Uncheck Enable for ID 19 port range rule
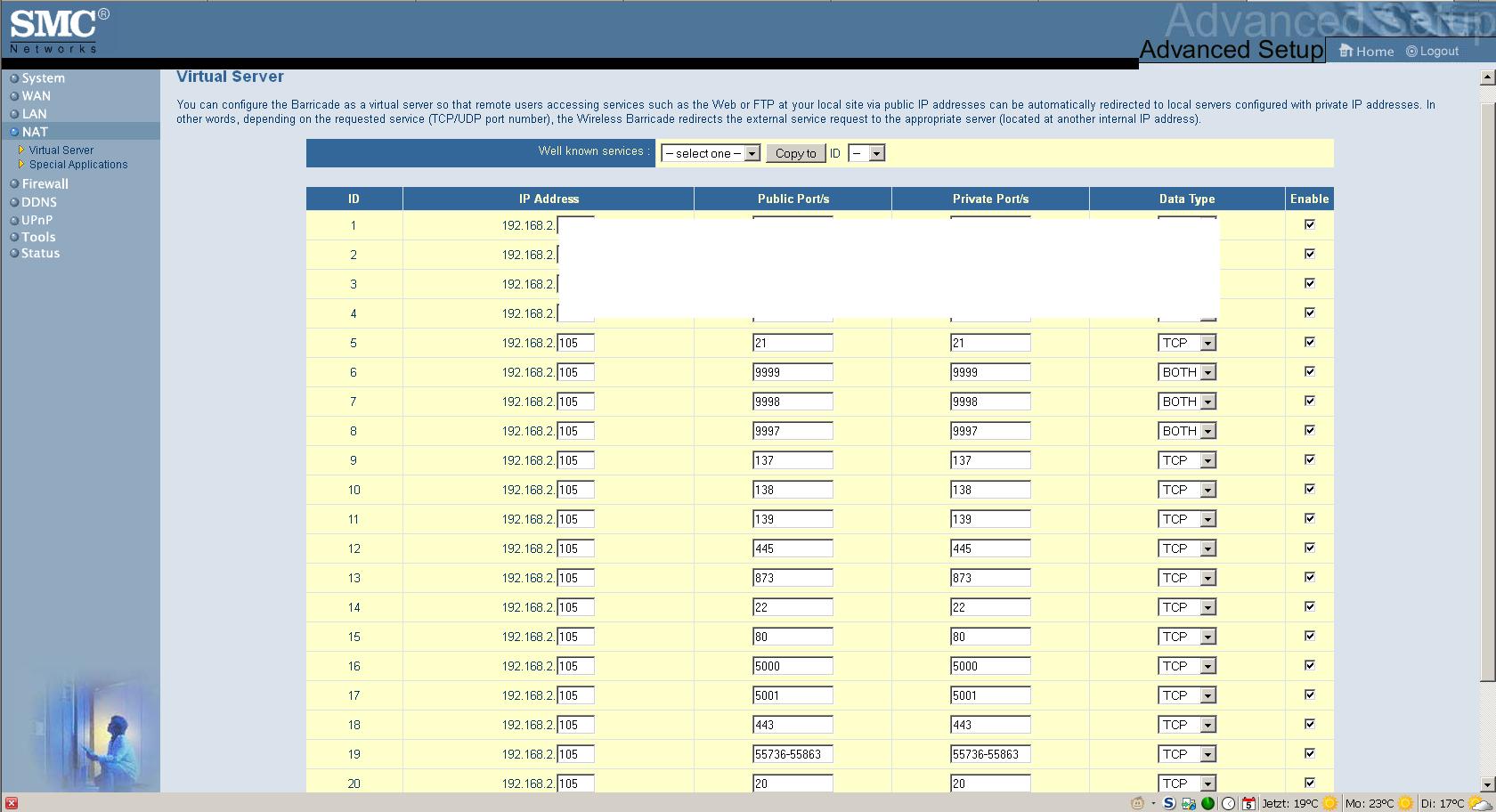1496x812 pixels. click(1310, 753)
